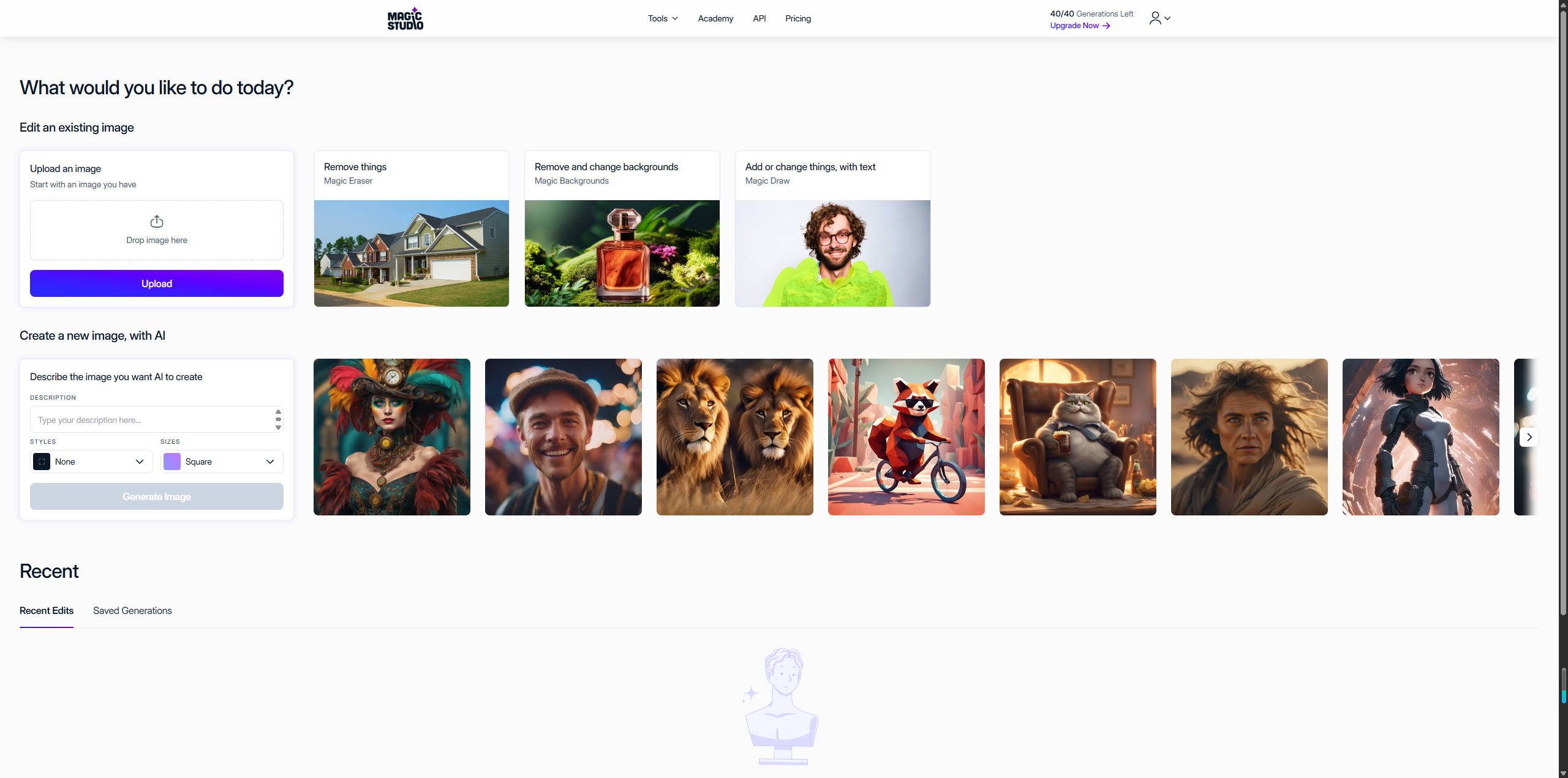Expand the Tools menu

click(x=663, y=18)
